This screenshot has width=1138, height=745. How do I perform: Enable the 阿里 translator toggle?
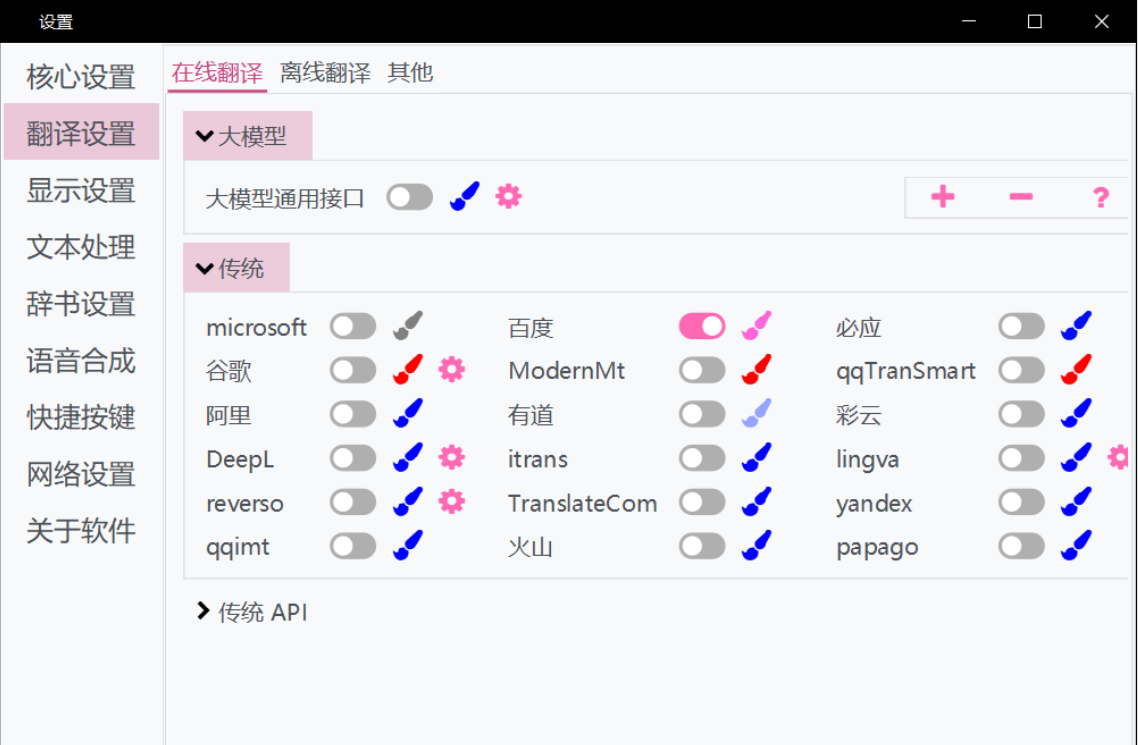(x=353, y=414)
